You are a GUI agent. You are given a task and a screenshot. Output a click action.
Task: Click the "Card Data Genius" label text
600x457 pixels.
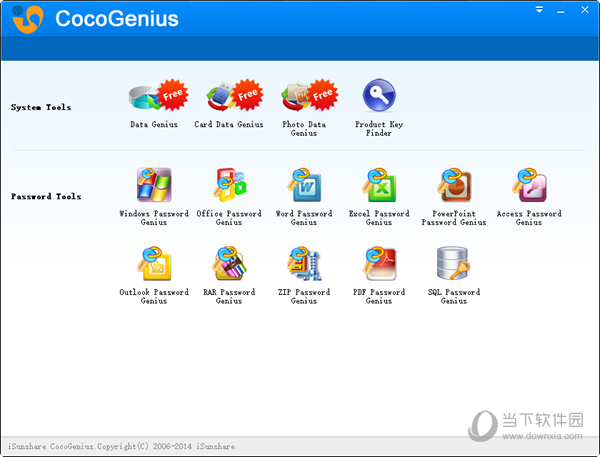click(x=229, y=124)
